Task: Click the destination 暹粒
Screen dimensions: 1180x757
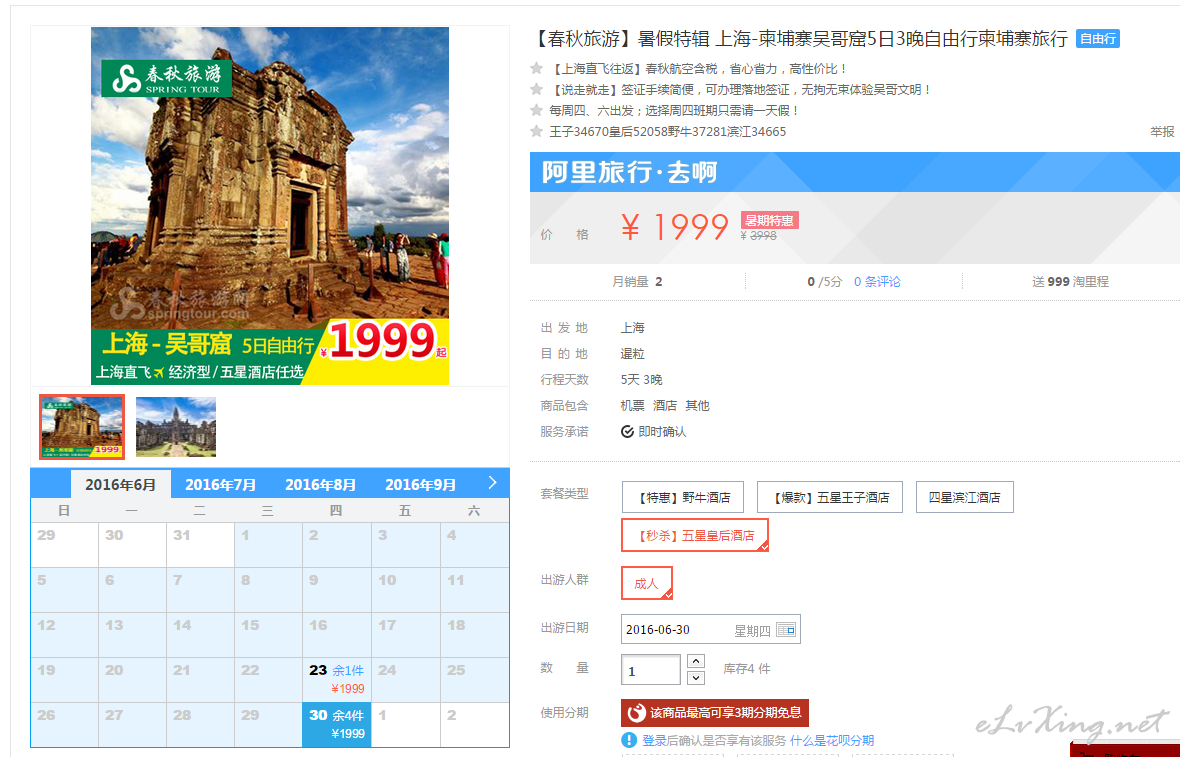Action: pyautogui.click(x=633, y=354)
